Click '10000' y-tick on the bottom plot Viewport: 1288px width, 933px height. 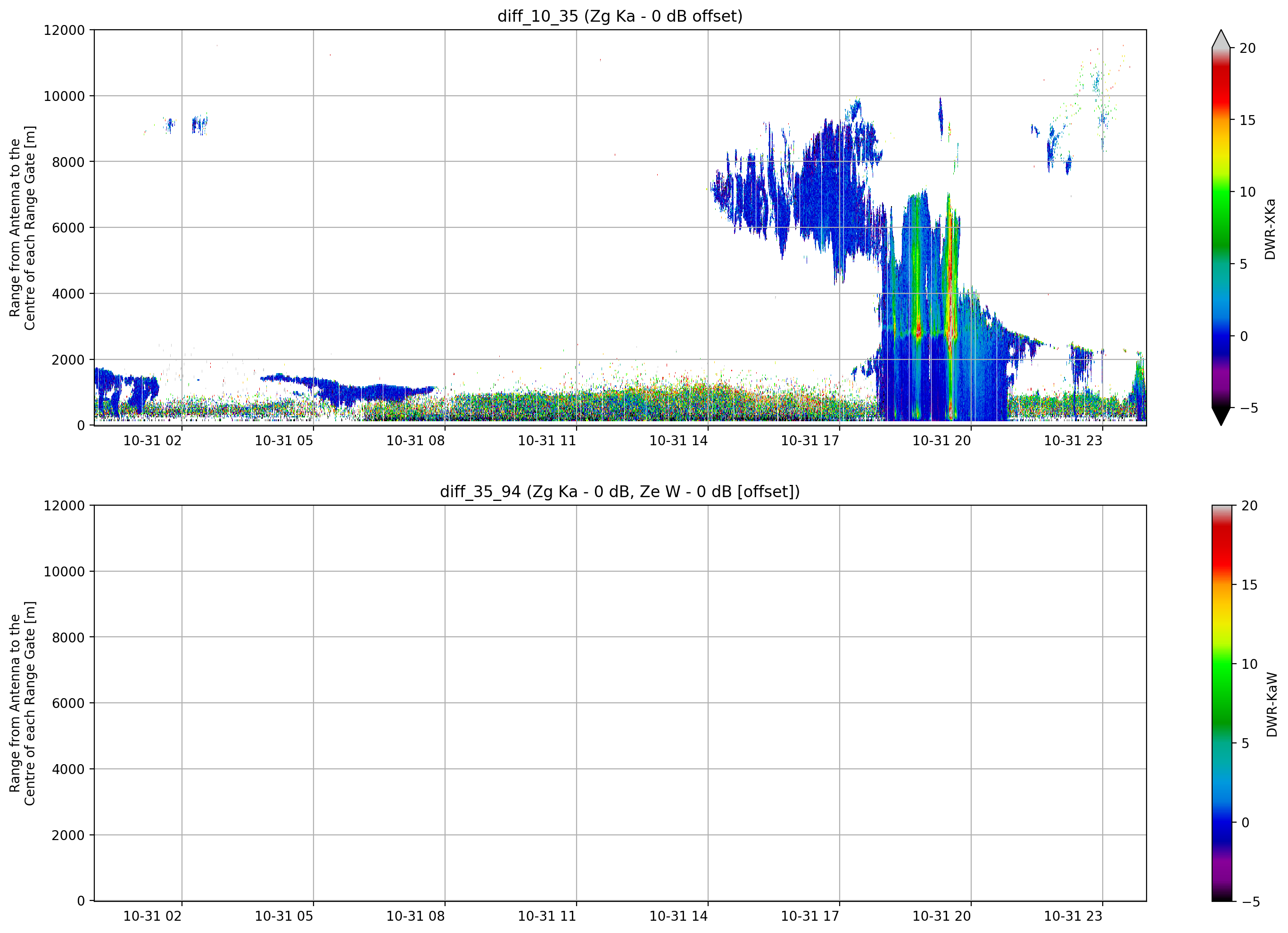click(x=64, y=572)
